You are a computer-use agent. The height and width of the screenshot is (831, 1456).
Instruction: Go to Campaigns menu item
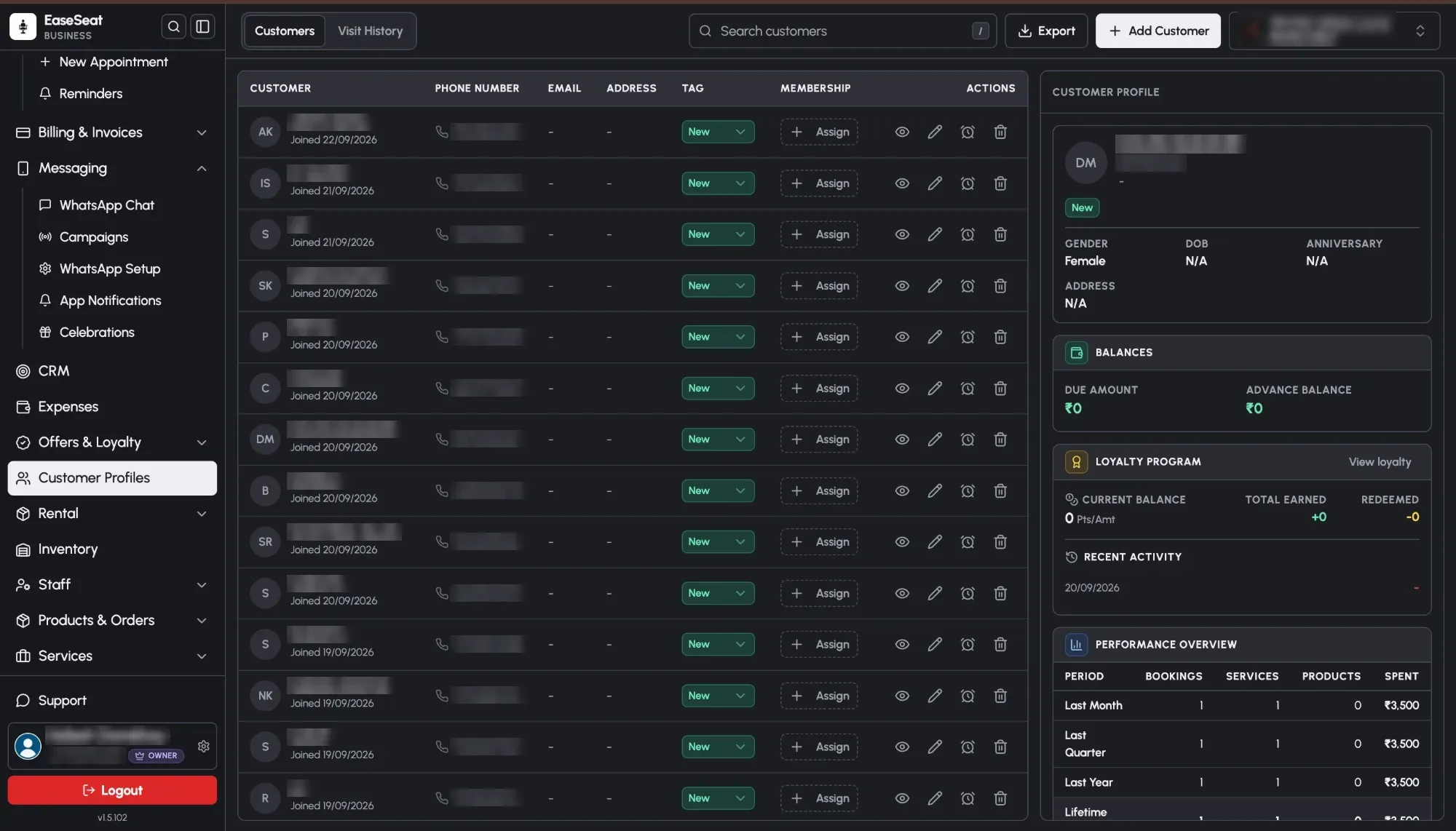[x=93, y=237]
